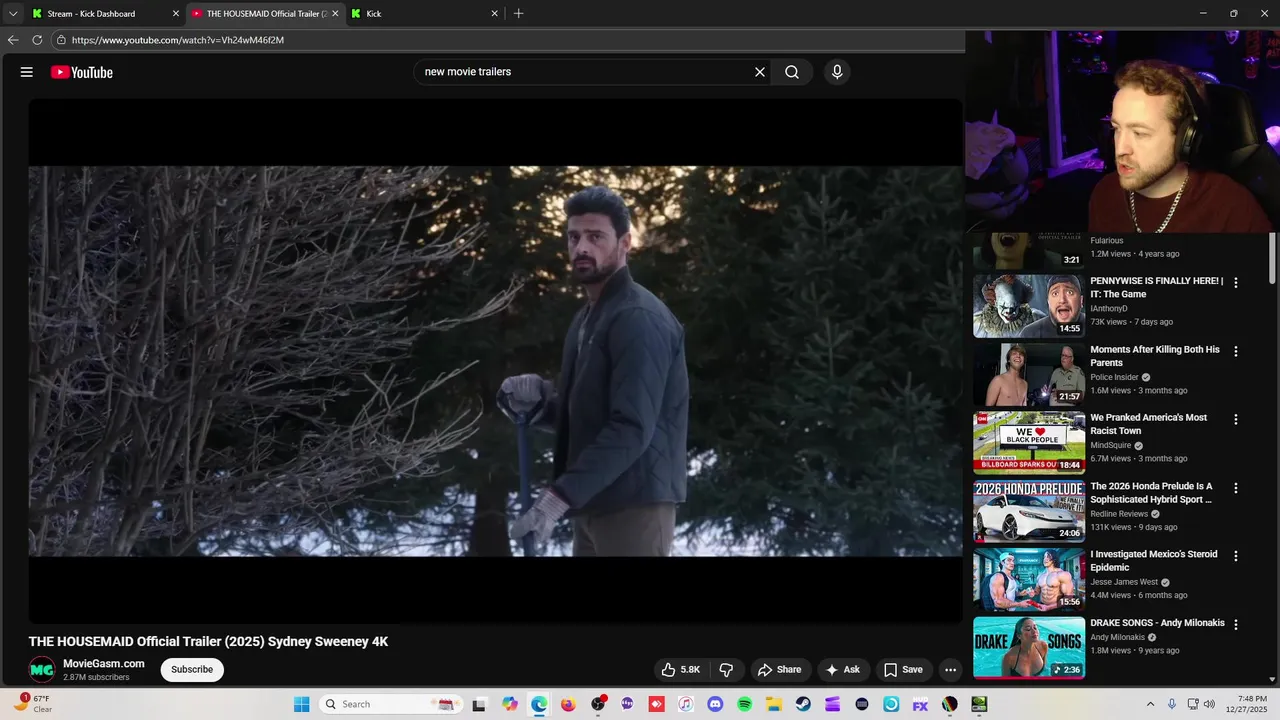This screenshot has width=1280, height=720.
Task: Click the MindSquire channel name
Action: (1111, 445)
